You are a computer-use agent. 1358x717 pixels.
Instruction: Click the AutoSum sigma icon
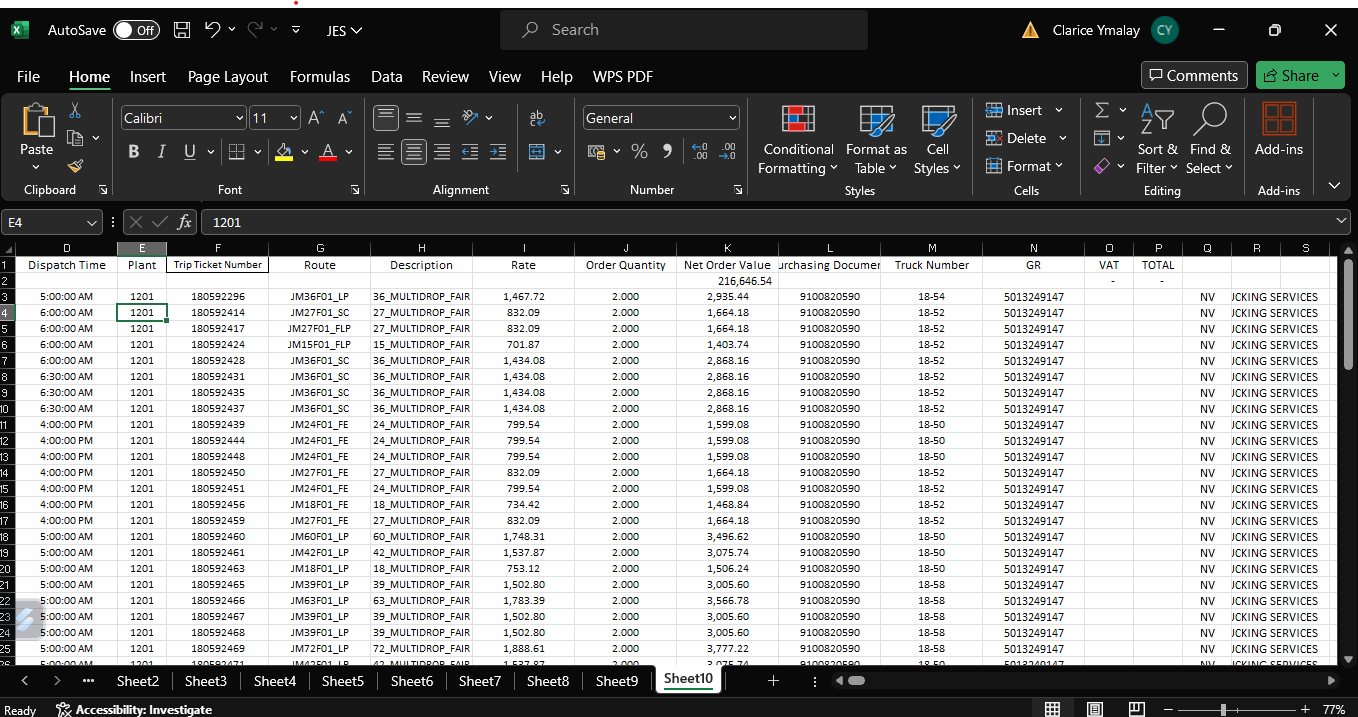click(1102, 110)
